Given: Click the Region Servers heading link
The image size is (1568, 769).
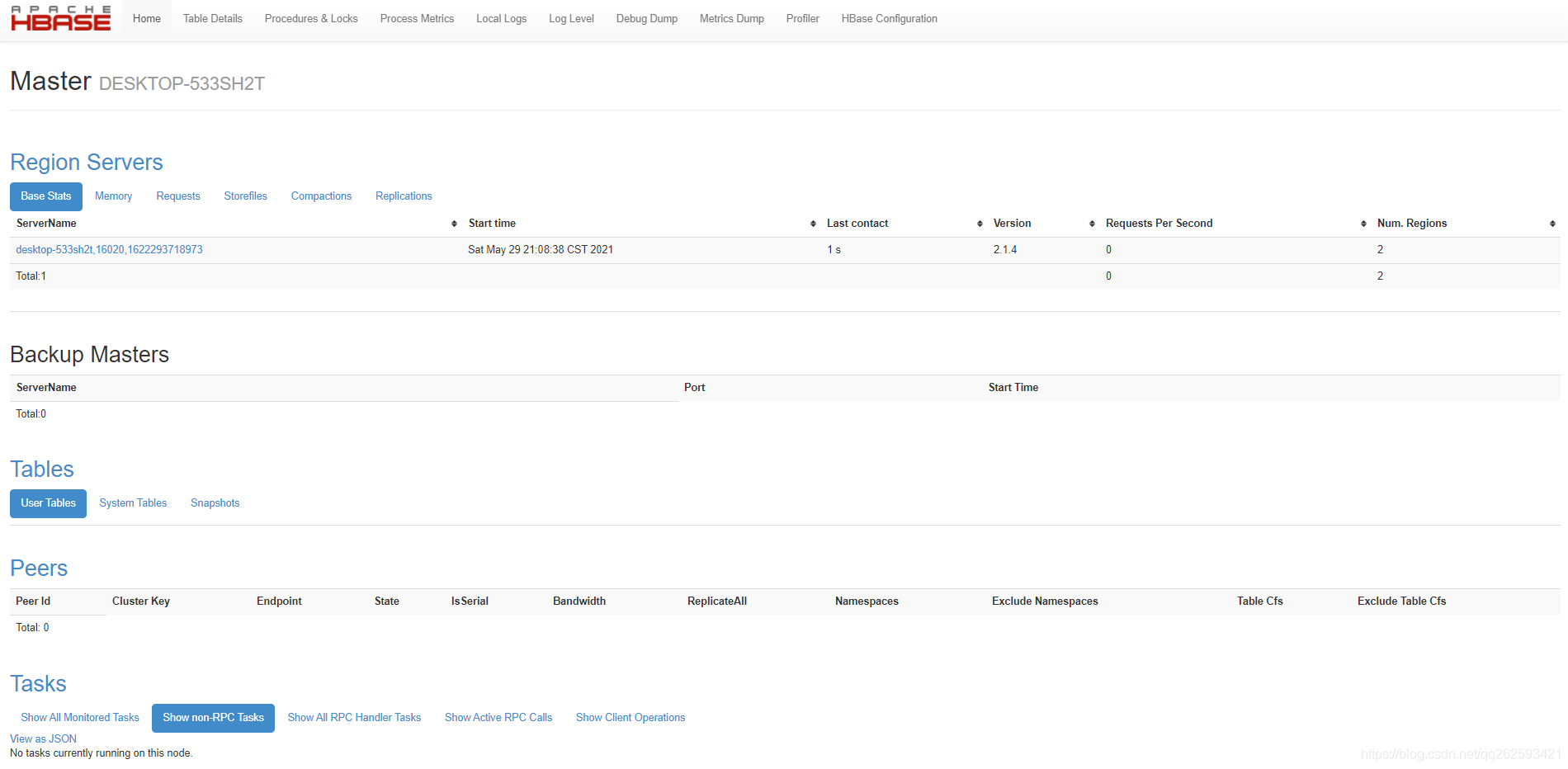Looking at the screenshot, I should [x=87, y=163].
